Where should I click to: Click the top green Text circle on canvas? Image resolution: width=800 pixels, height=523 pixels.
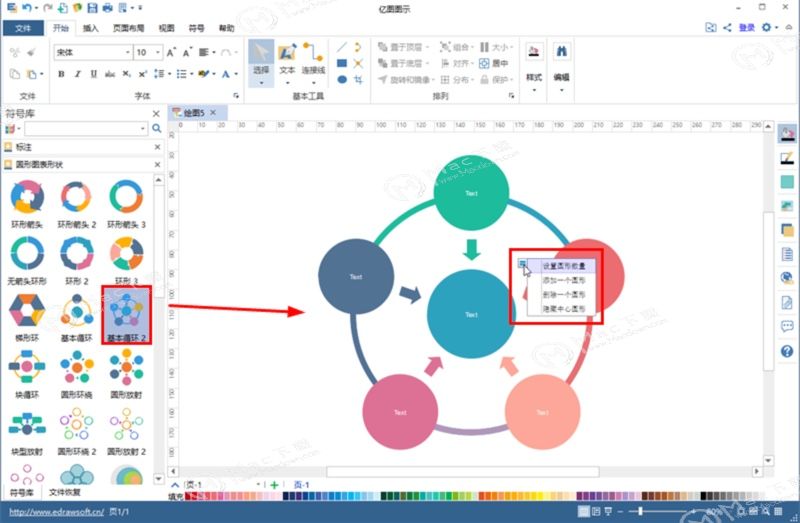tap(471, 193)
